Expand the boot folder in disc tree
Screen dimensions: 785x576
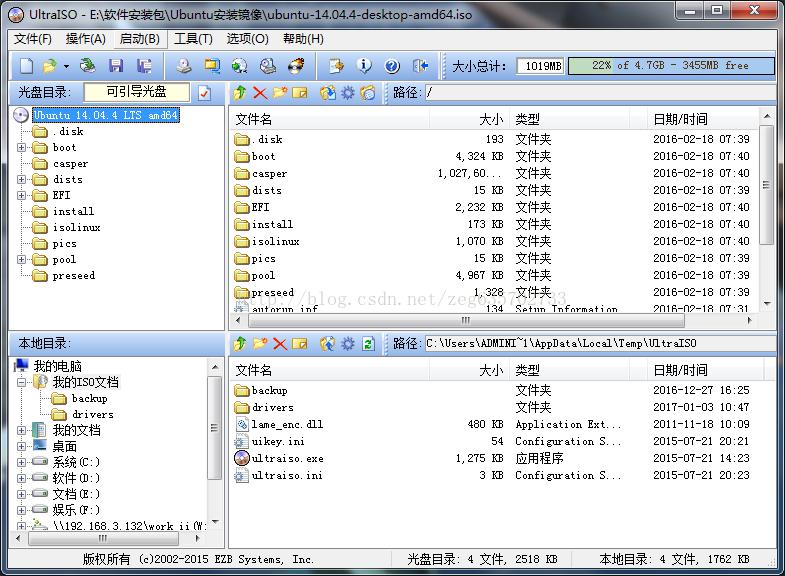point(21,148)
